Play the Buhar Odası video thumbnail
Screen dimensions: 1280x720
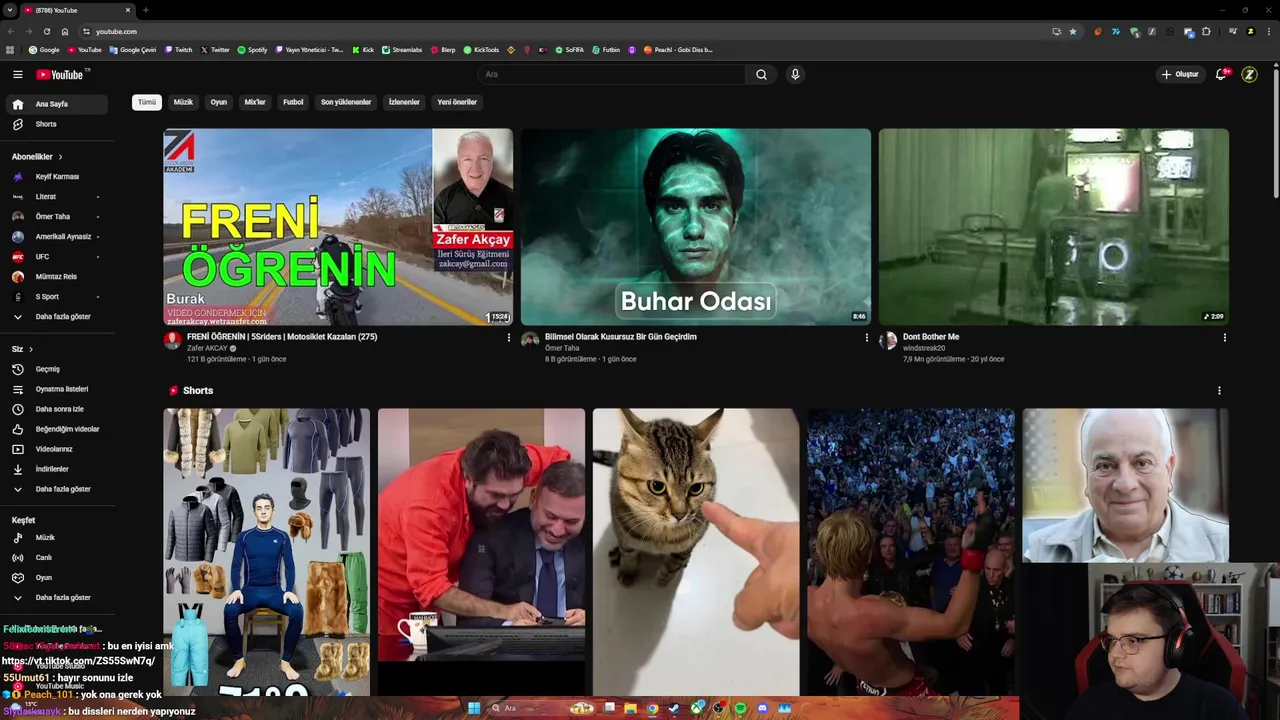click(696, 227)
